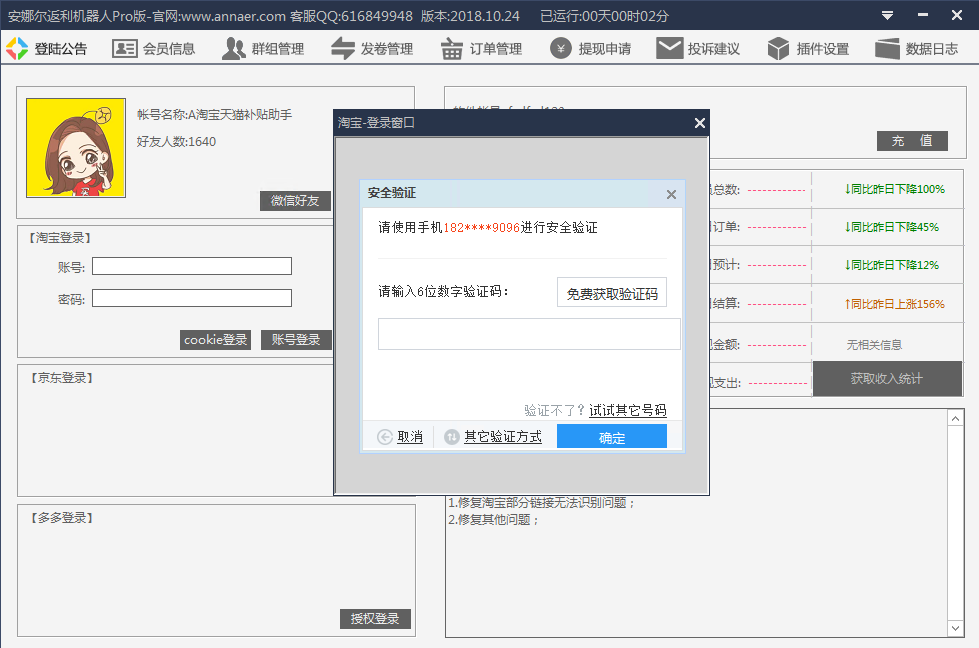Click the log line 2.修复其他问题
This screenshot has width=979, height=648.
tap(493, 520)
